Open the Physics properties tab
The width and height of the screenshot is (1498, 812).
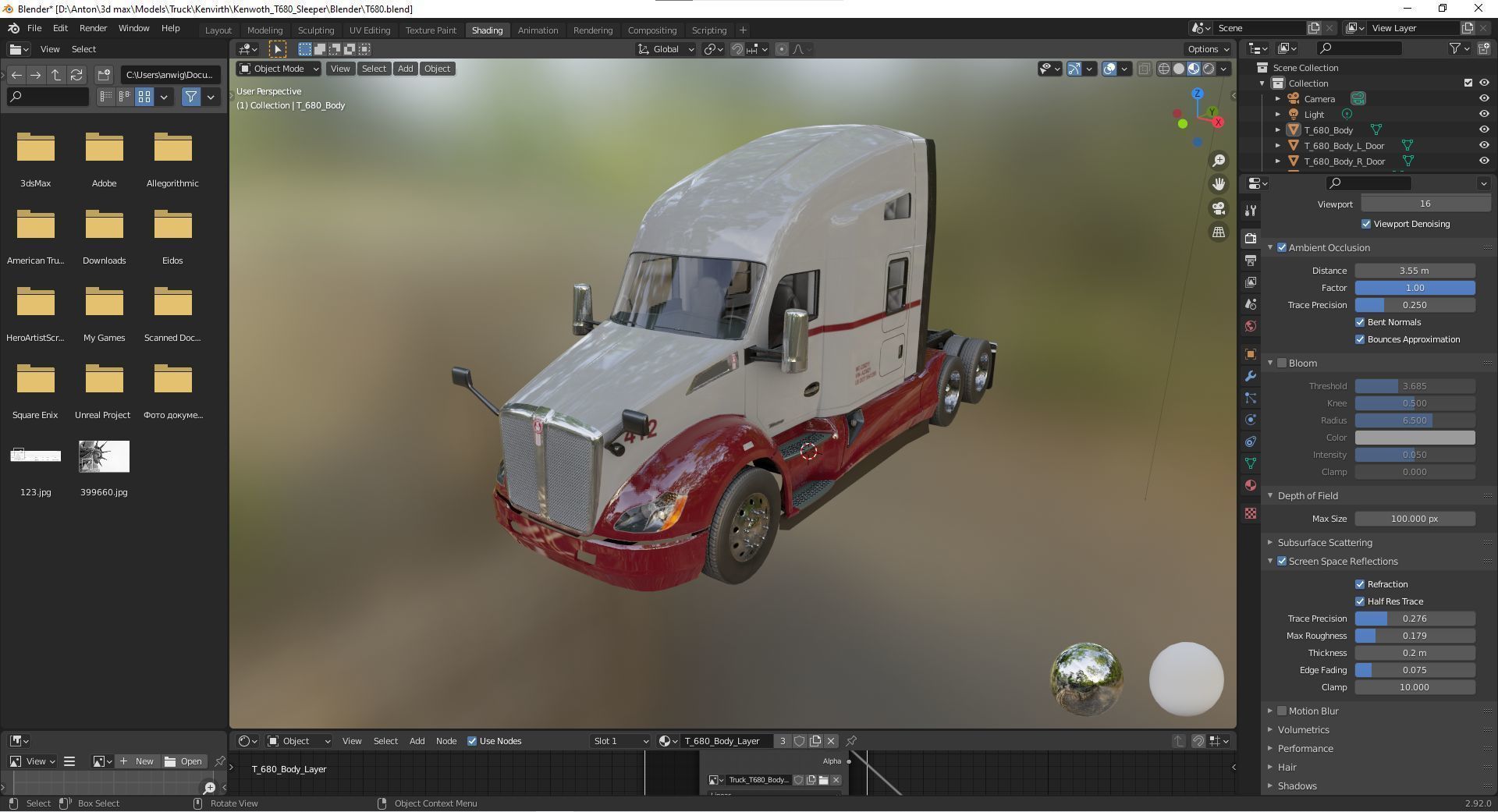click(1251, 420)
